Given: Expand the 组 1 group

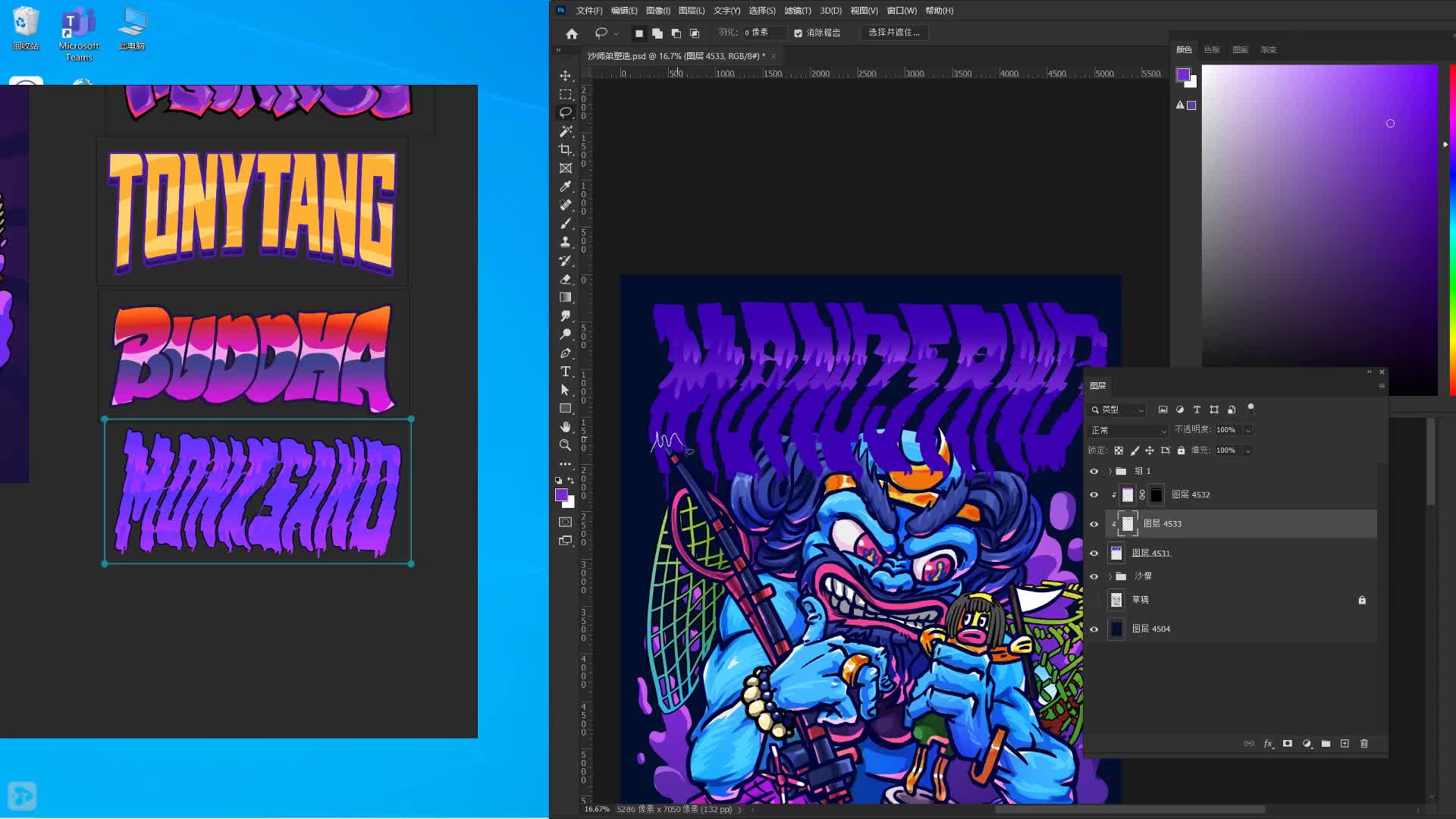Looking at the screenshot, I should coord(1110,472).
